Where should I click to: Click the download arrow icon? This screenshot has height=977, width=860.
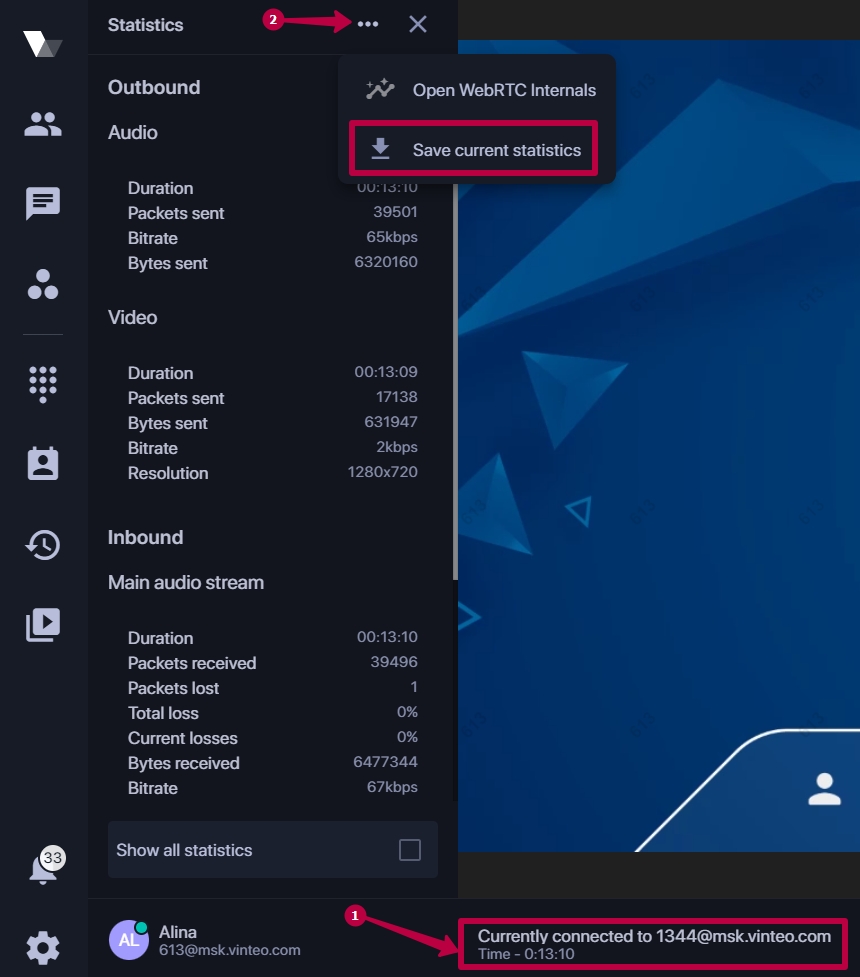pos(380,149)
